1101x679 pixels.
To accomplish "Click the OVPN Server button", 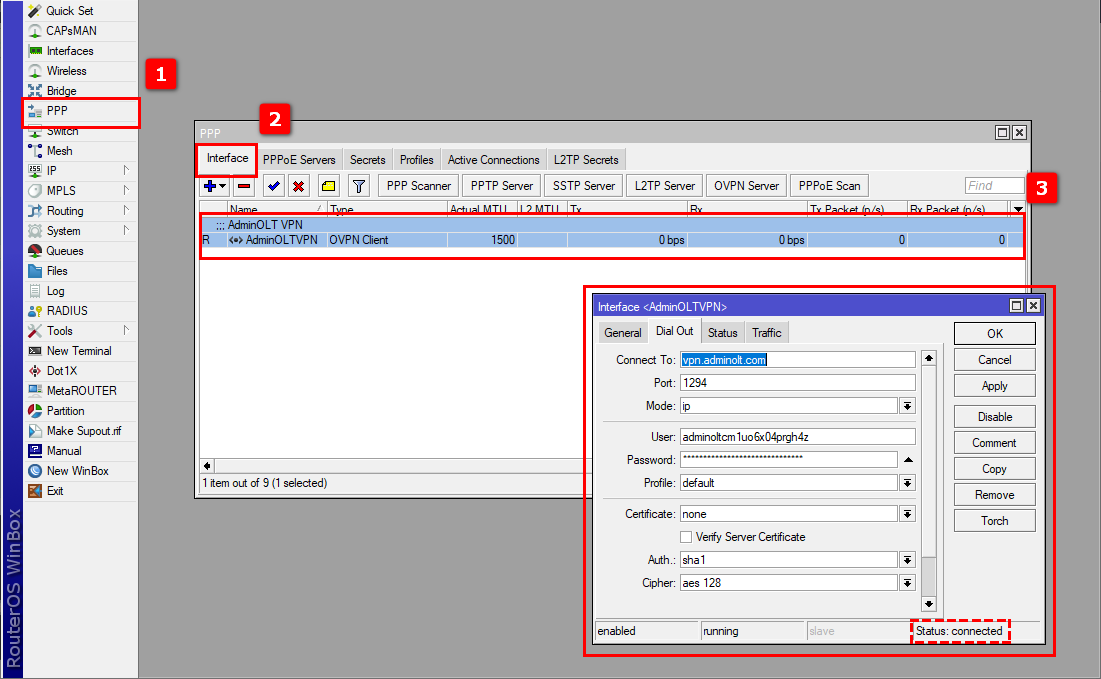I will (x=746, y=186).
